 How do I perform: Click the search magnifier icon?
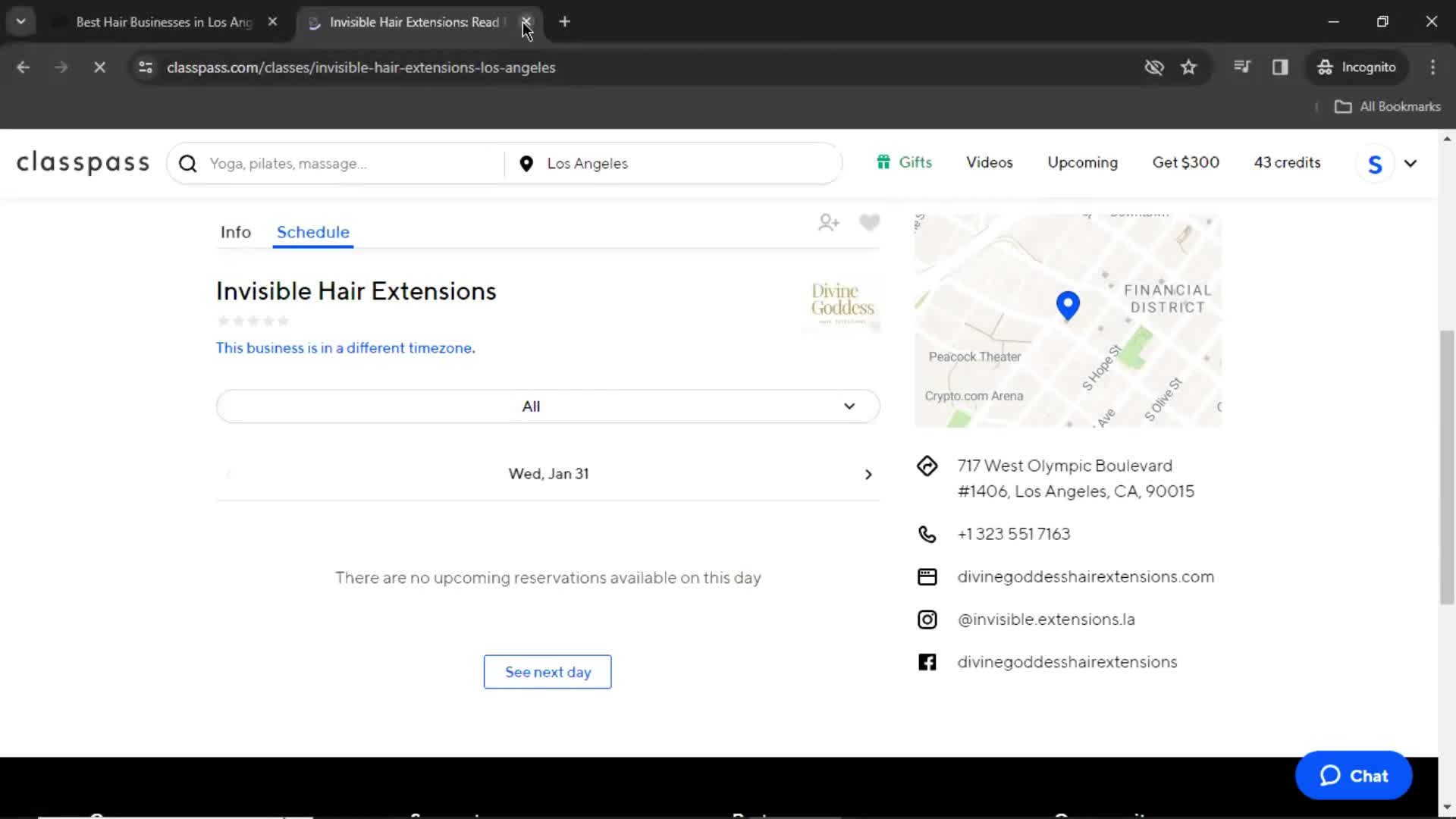point(188,163)
